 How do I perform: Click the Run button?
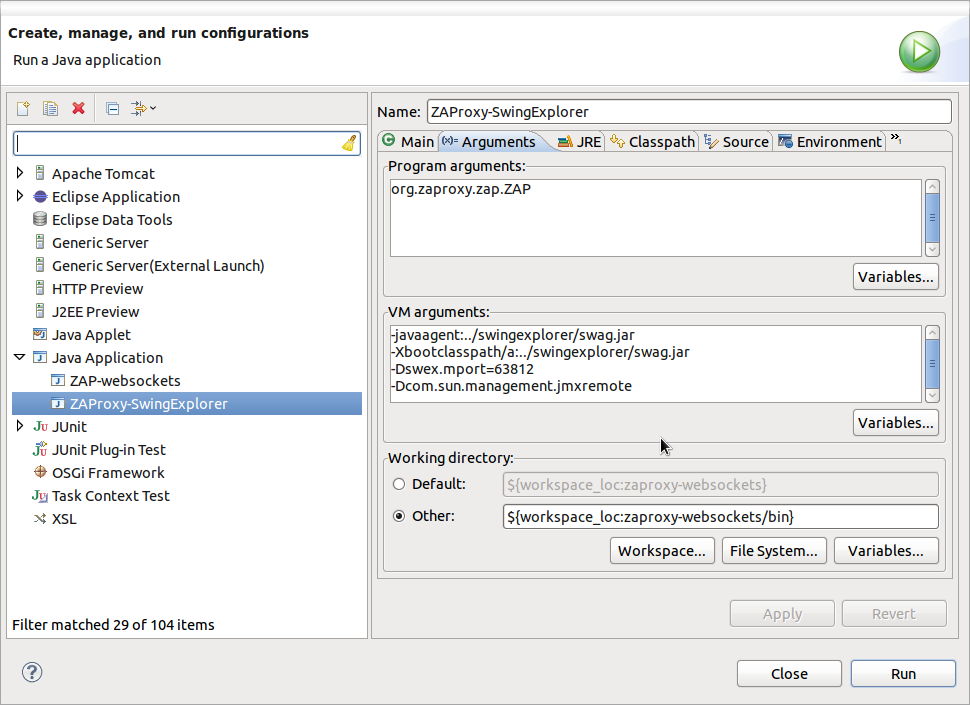pos(903,673)
